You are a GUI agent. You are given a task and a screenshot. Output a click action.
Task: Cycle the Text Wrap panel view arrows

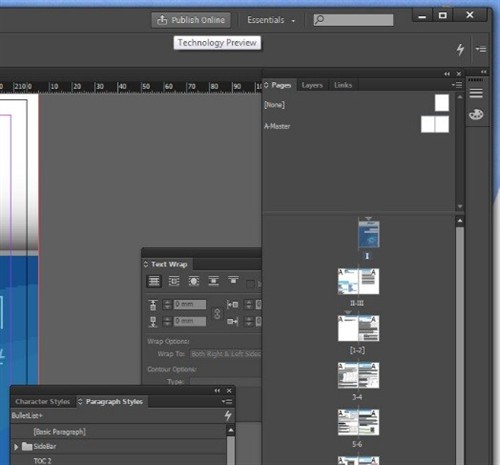click(x=146, y=264)
